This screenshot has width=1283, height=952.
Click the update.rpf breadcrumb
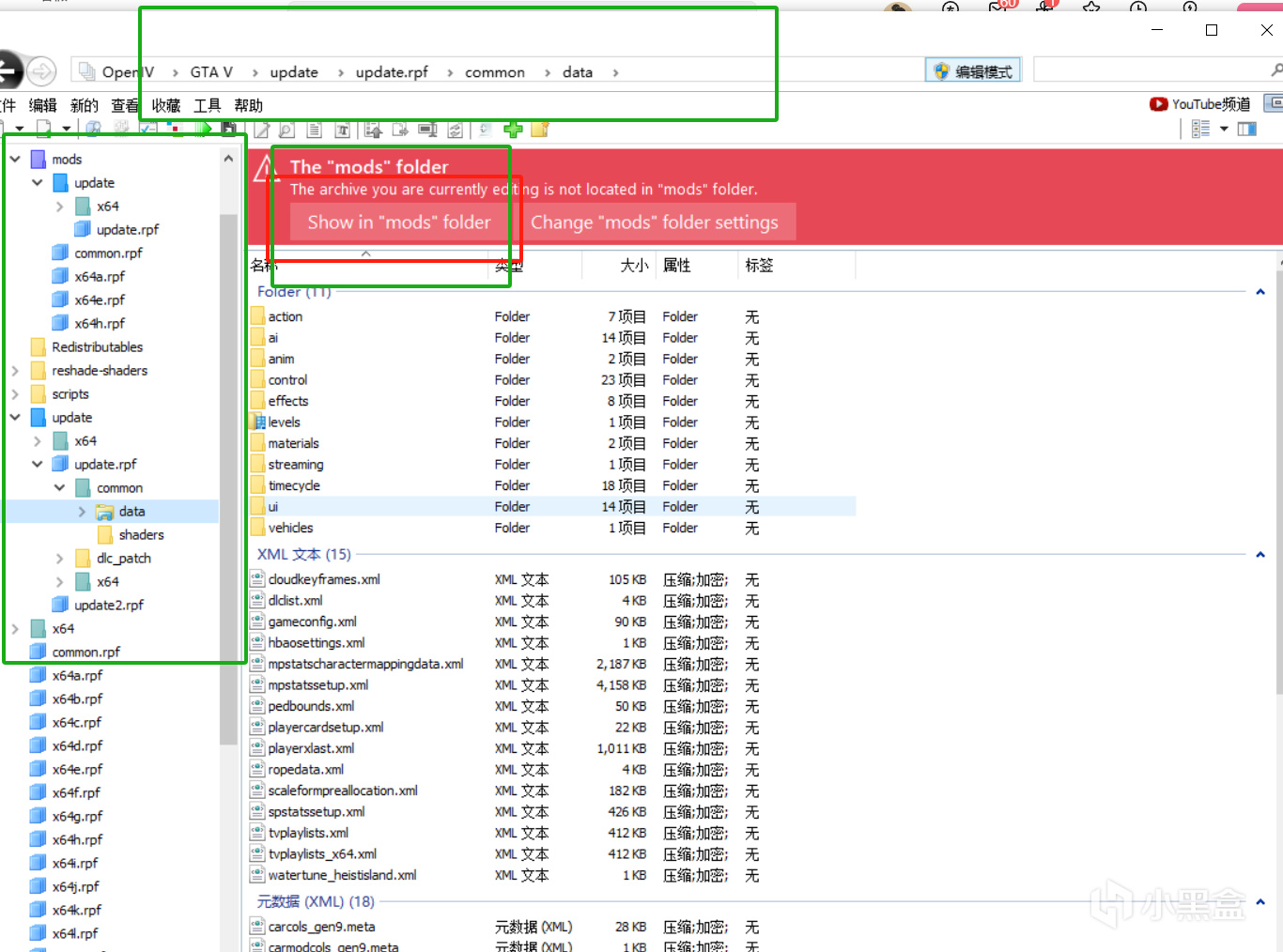392,72
